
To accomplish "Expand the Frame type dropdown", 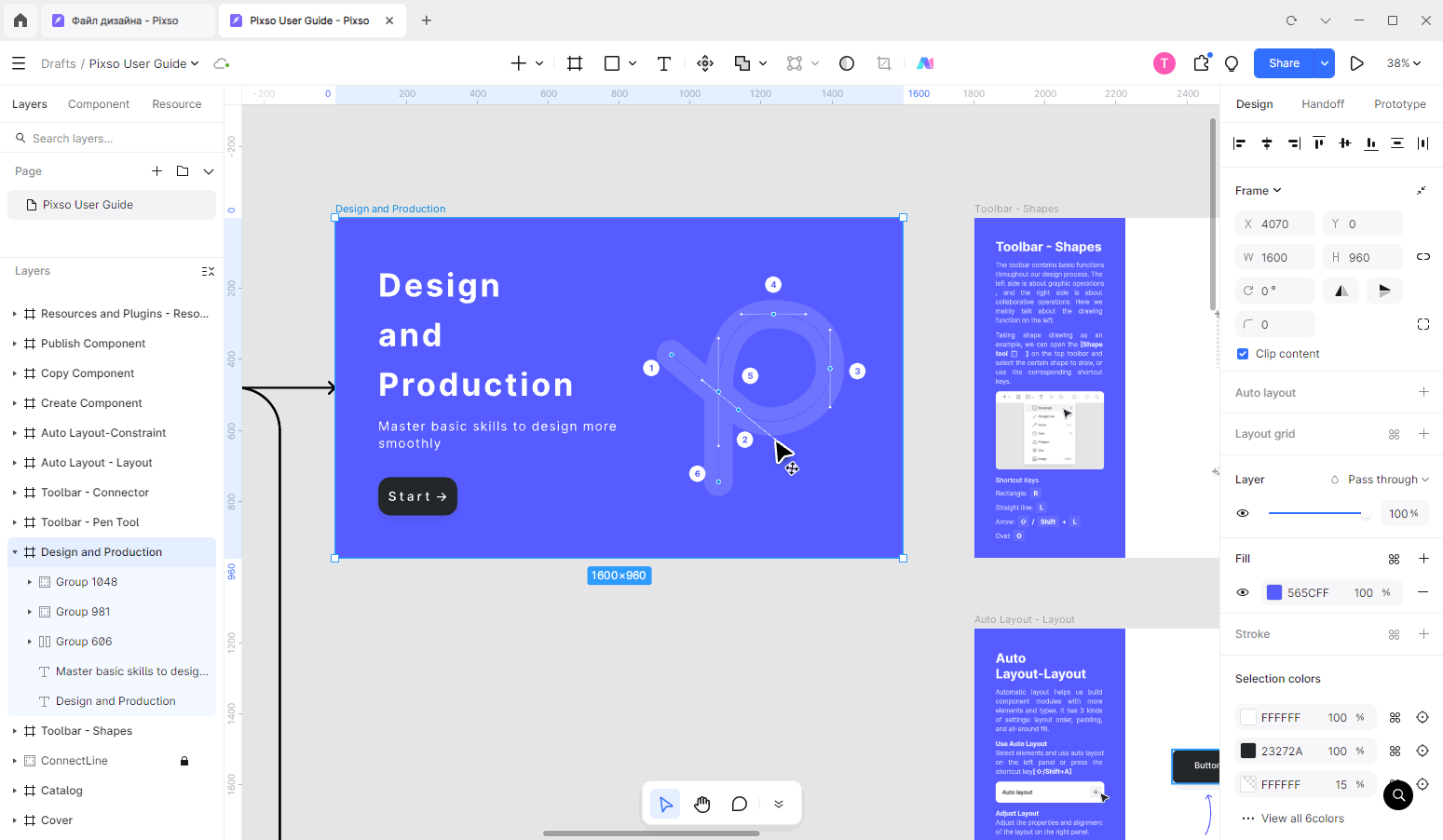I will click(x=1259, y=190).
